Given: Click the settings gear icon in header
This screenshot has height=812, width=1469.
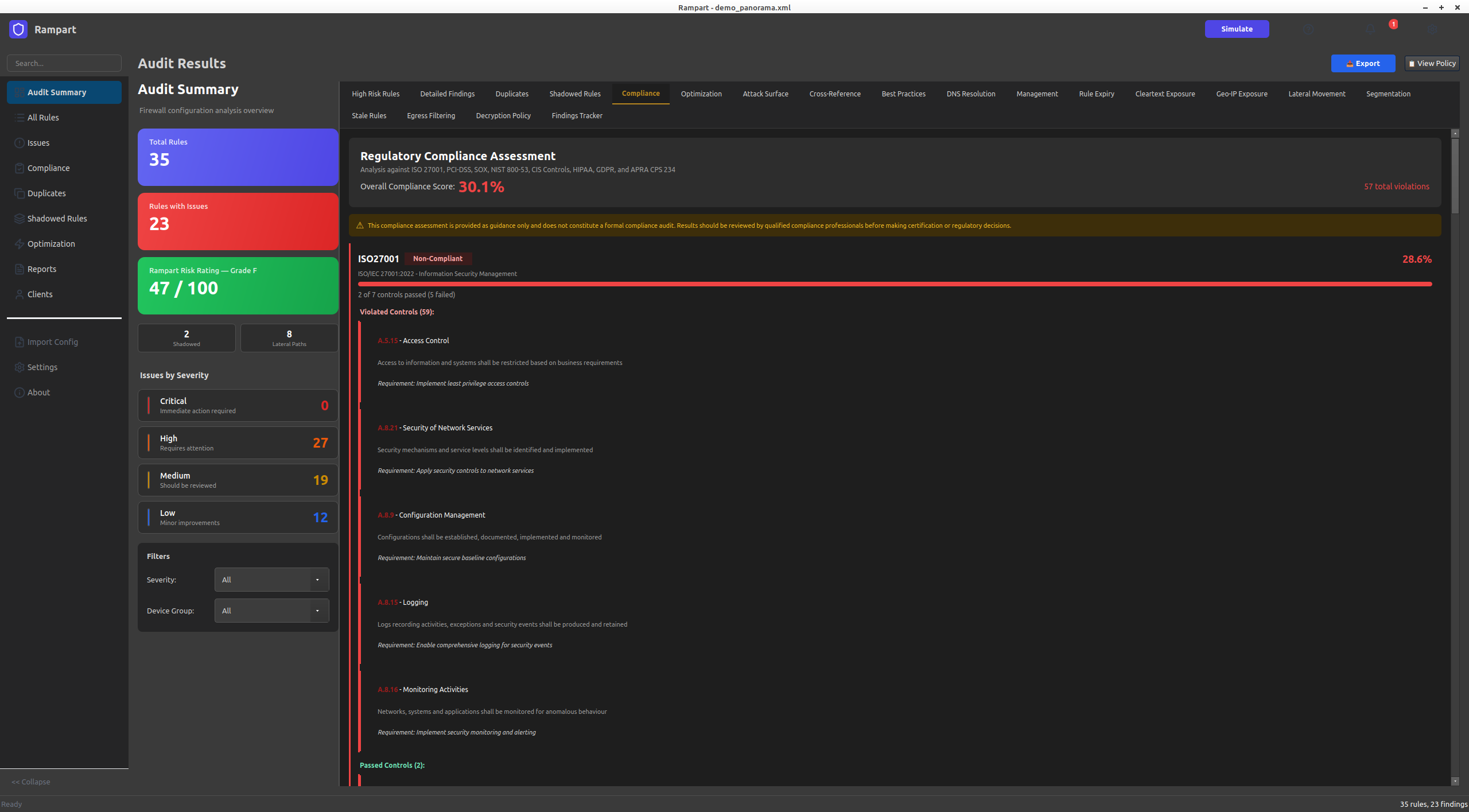Looking at the screenshot, I should (x=1432, y=29).
